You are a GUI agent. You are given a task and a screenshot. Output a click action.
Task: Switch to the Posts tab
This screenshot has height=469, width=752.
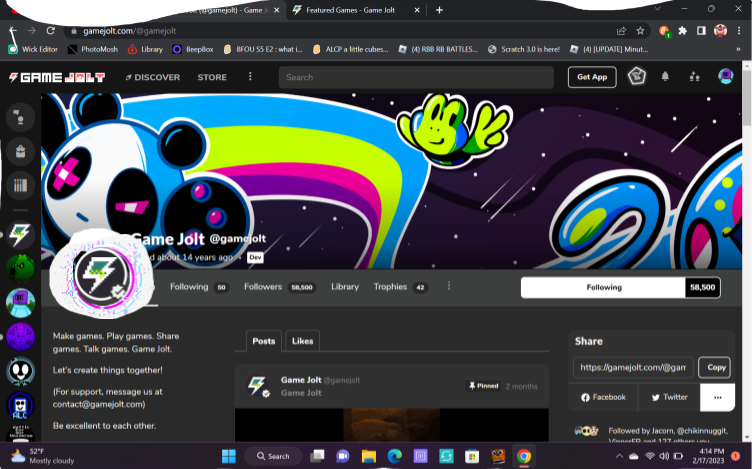(264, 341)
